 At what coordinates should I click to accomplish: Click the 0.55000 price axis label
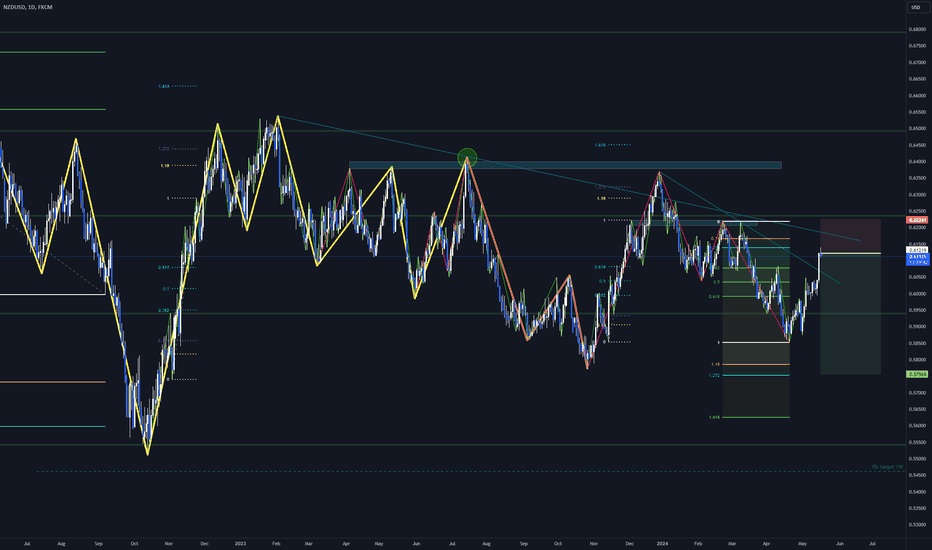tap(917, 459)
